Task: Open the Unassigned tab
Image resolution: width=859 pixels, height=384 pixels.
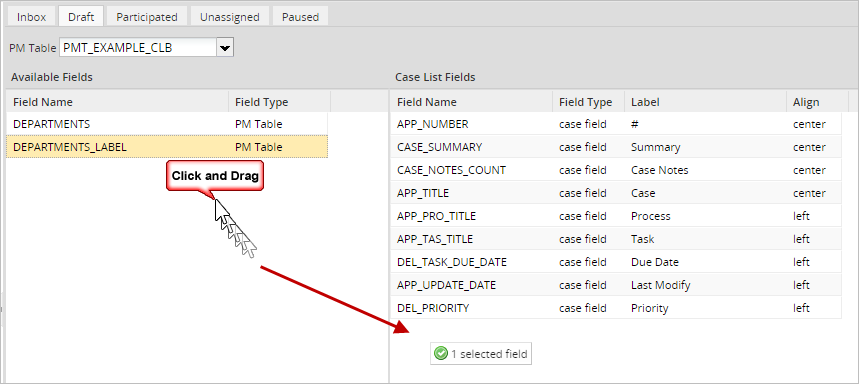Action: (230, 17)
